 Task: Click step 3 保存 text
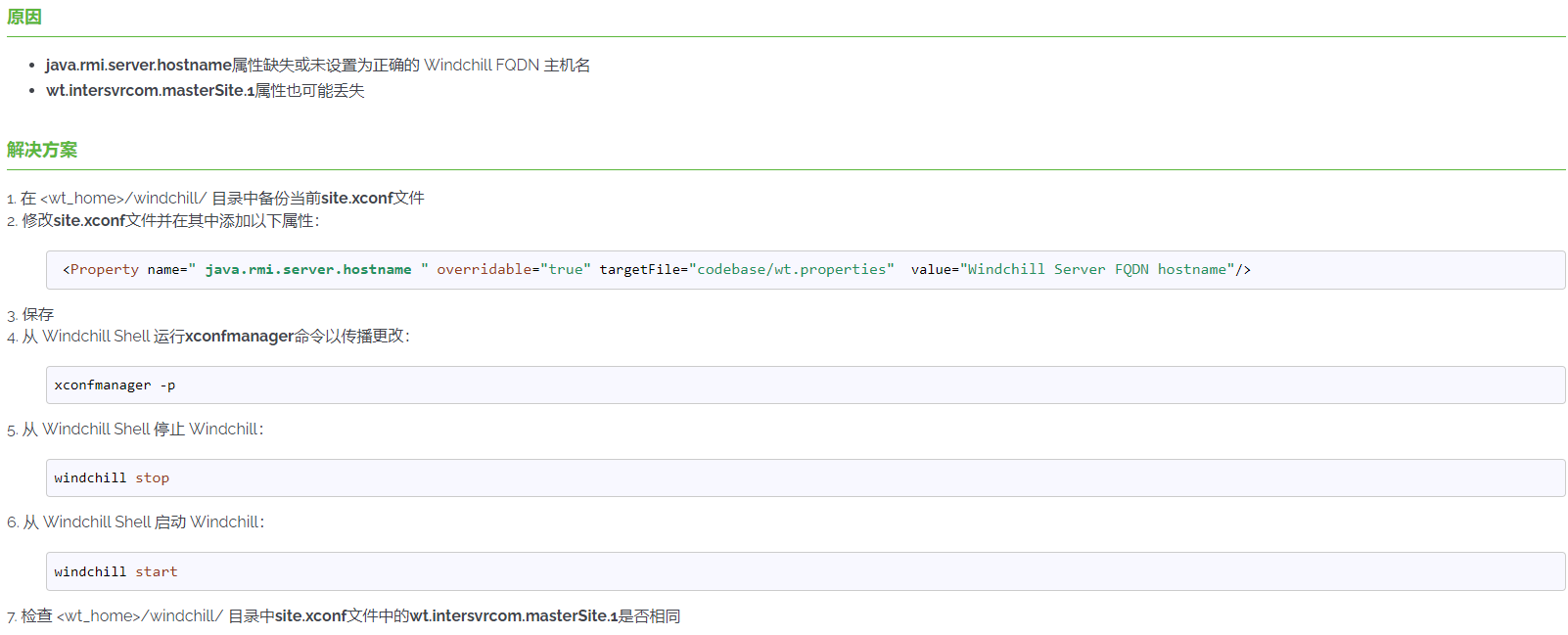(x=38, y=314)
